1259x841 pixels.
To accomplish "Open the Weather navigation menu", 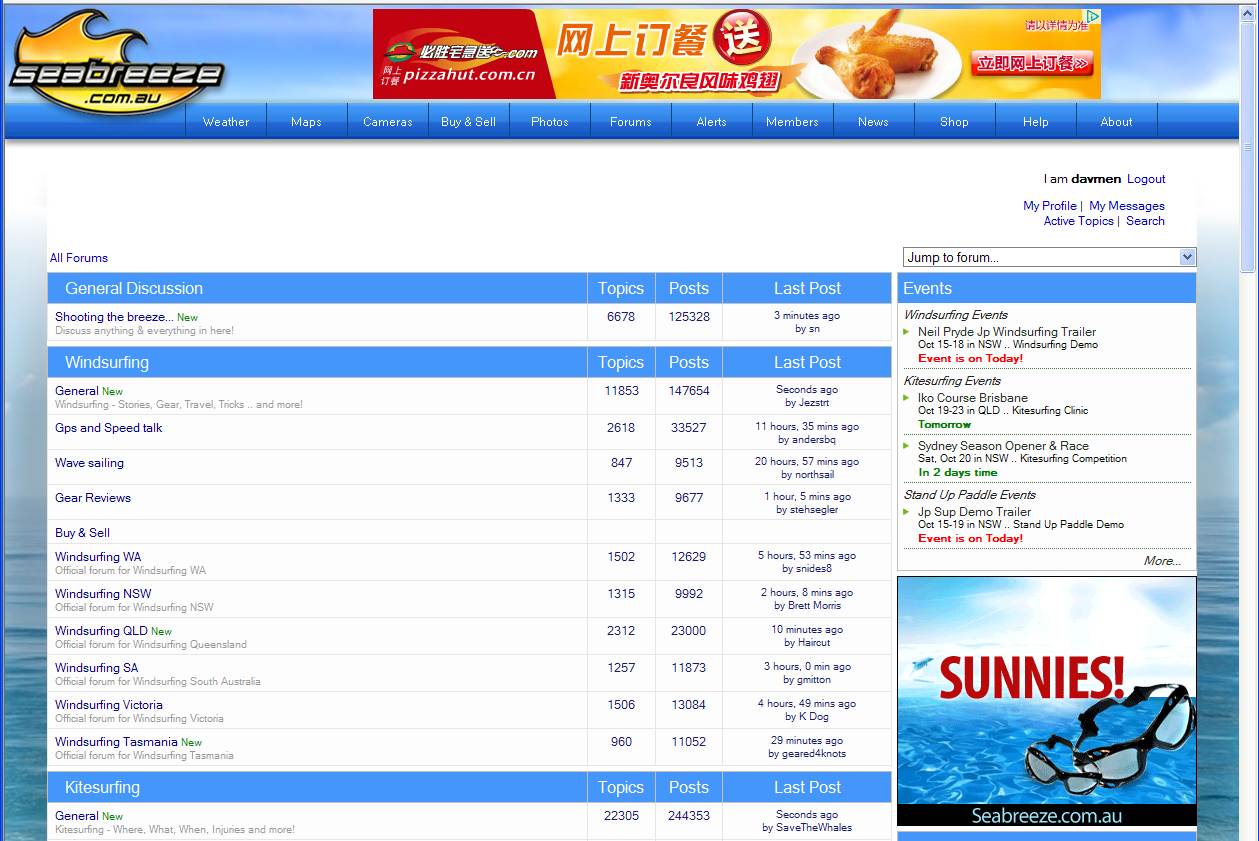I will point(226,121).
